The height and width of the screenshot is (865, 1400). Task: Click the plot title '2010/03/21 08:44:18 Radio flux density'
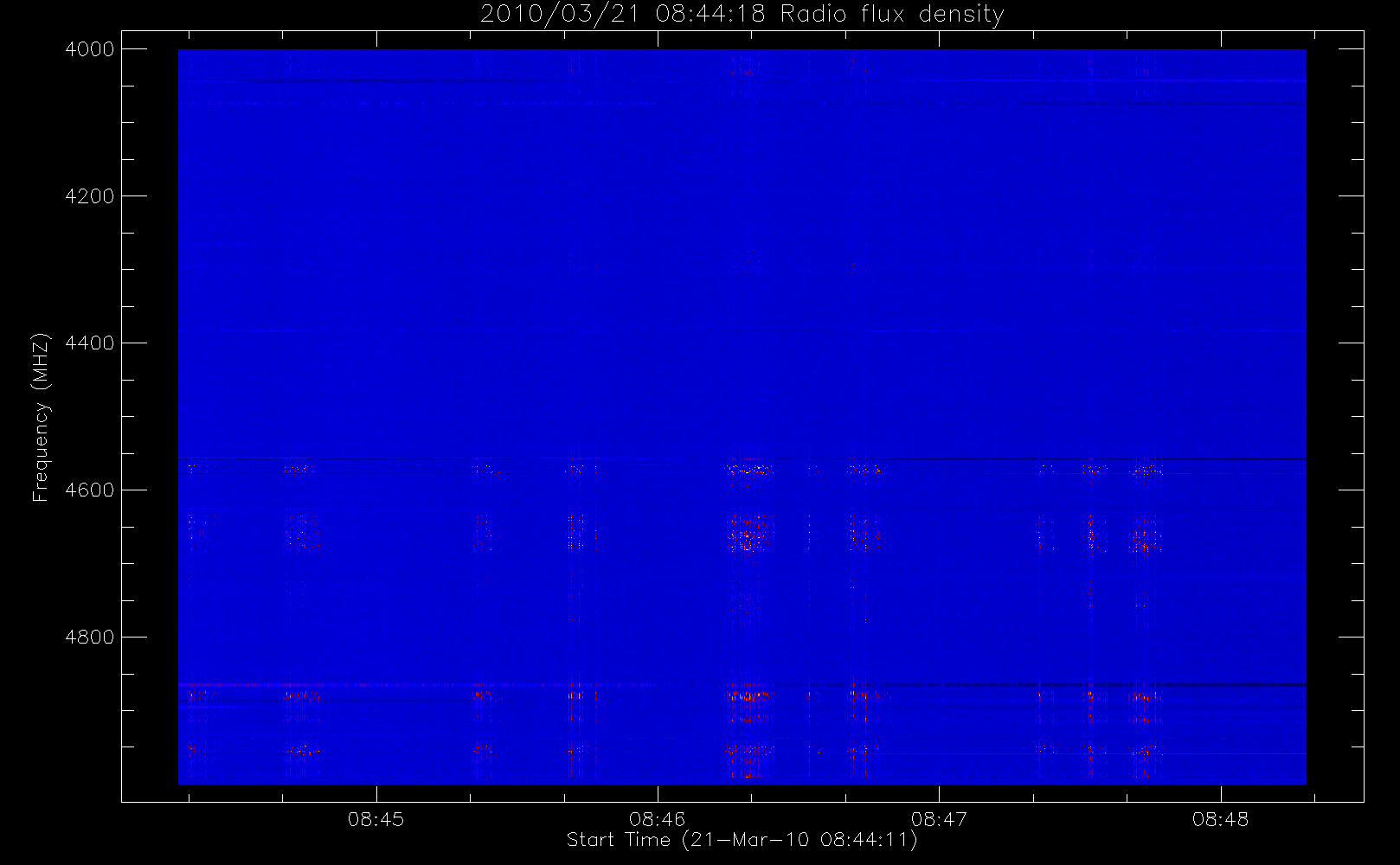[x=742, y=15]
